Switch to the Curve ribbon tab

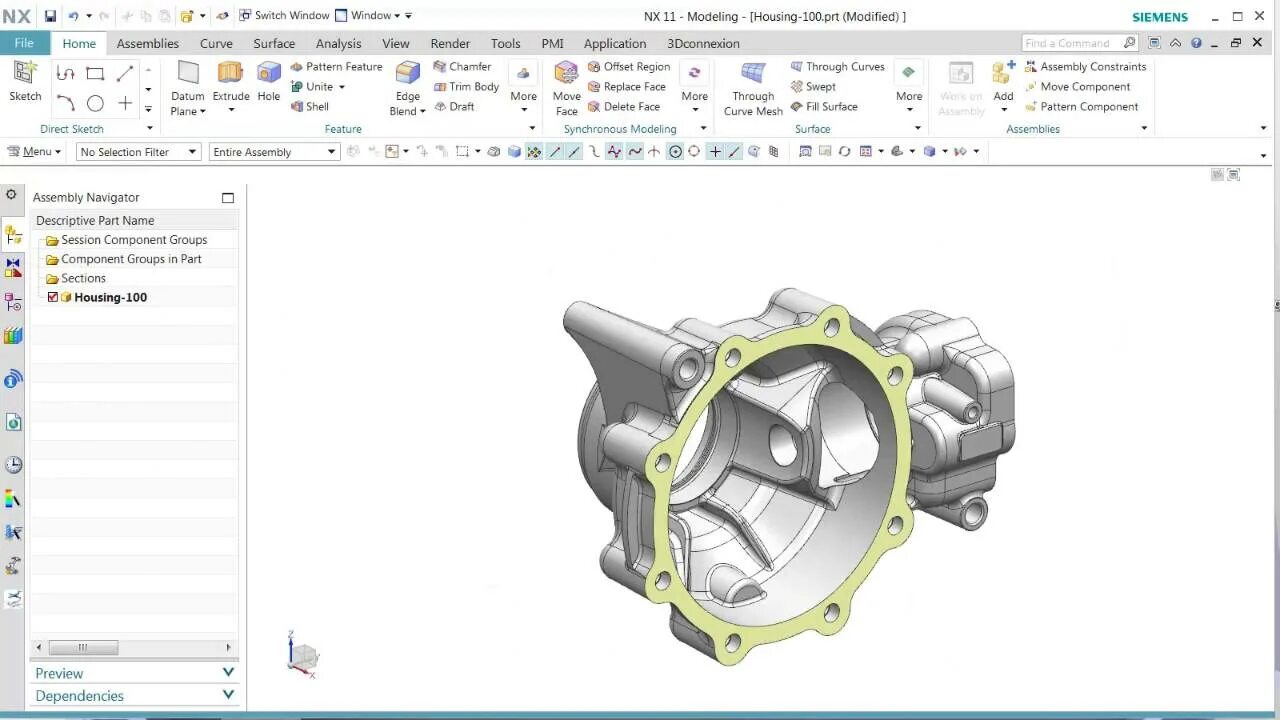pos(216,43)
